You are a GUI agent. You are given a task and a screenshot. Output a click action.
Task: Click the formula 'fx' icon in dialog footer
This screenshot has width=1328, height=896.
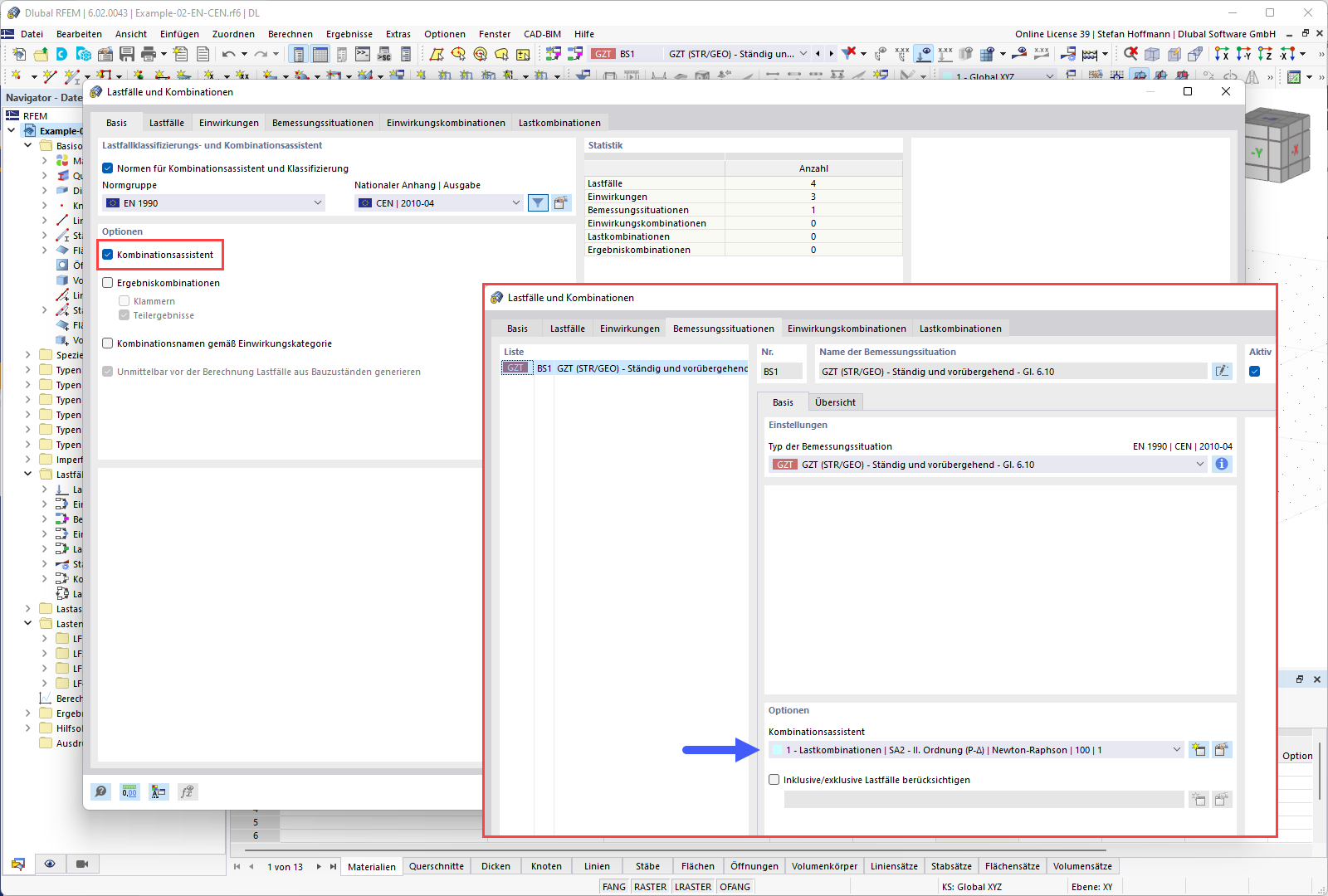(188, 792)
